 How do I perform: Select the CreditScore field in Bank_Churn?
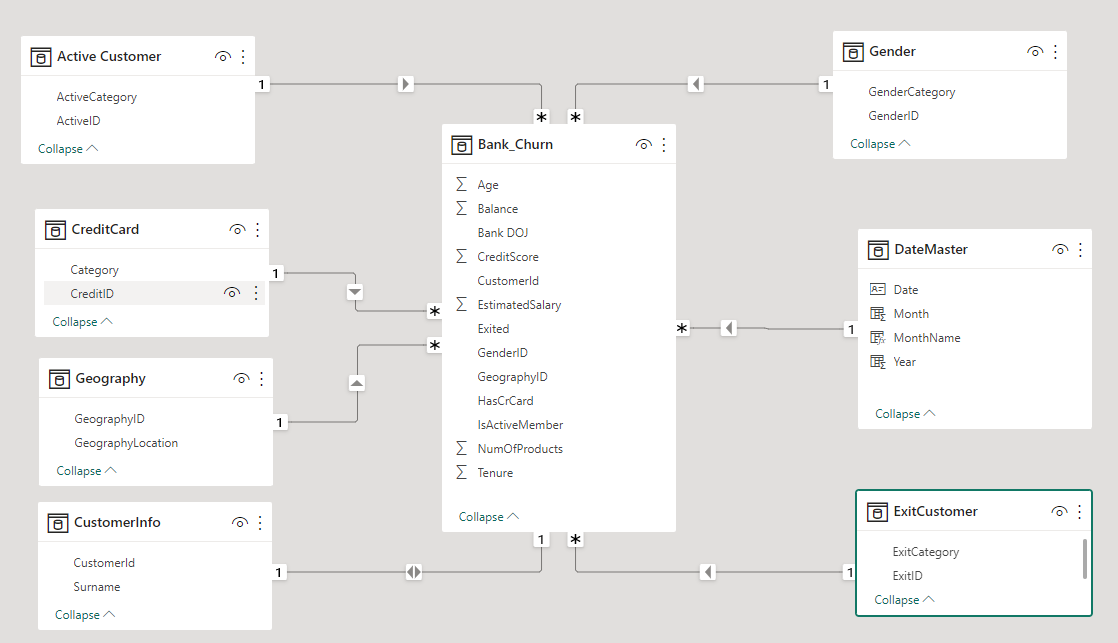[x=508, y=257]
